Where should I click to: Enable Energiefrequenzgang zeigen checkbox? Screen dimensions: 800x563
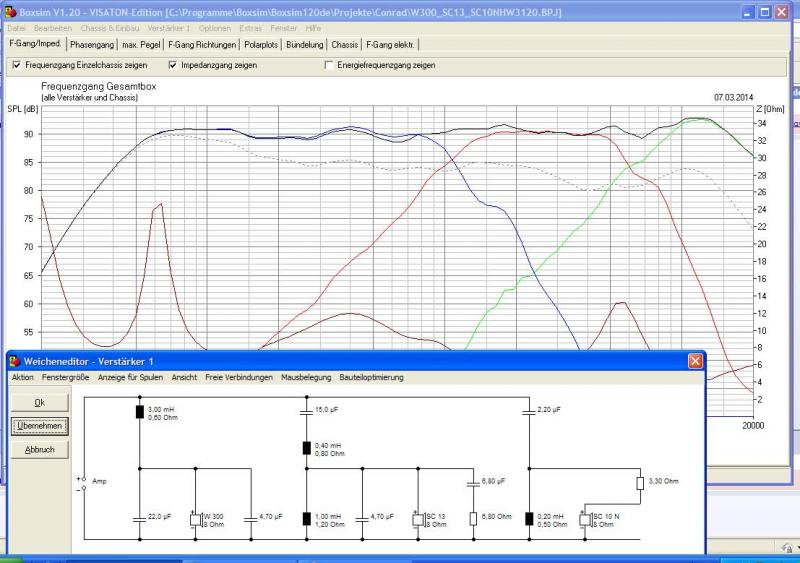(329, 65)
